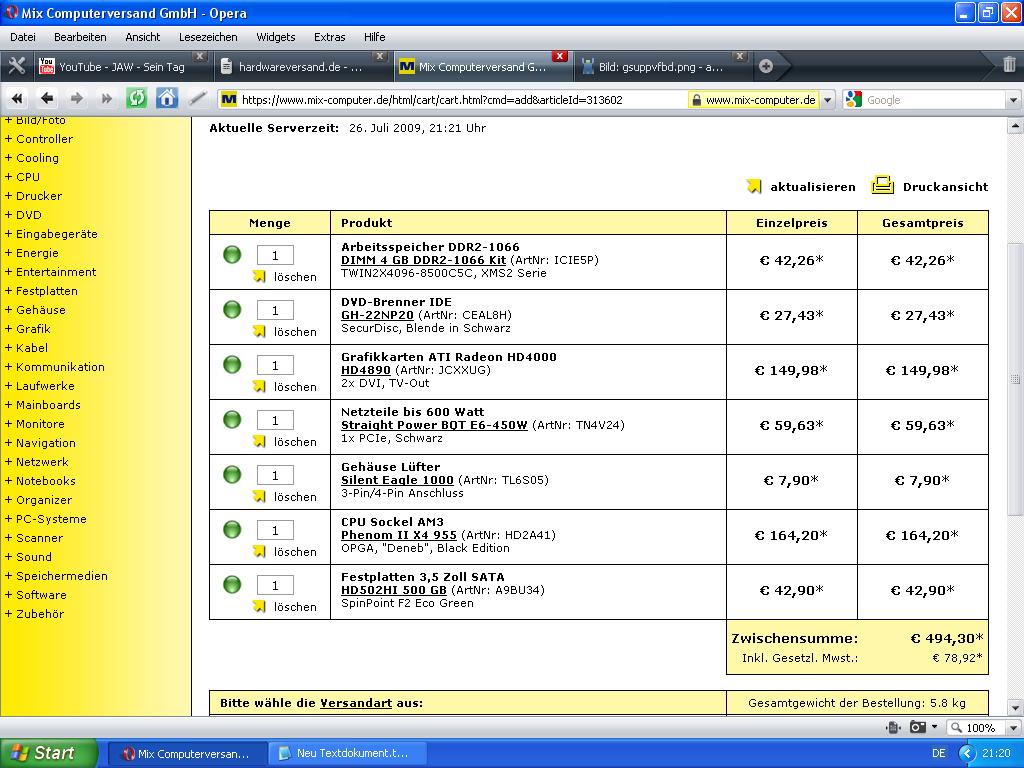1024x768 pixels.
Task: Click the fast-forward navigation button
Action: 106,99
